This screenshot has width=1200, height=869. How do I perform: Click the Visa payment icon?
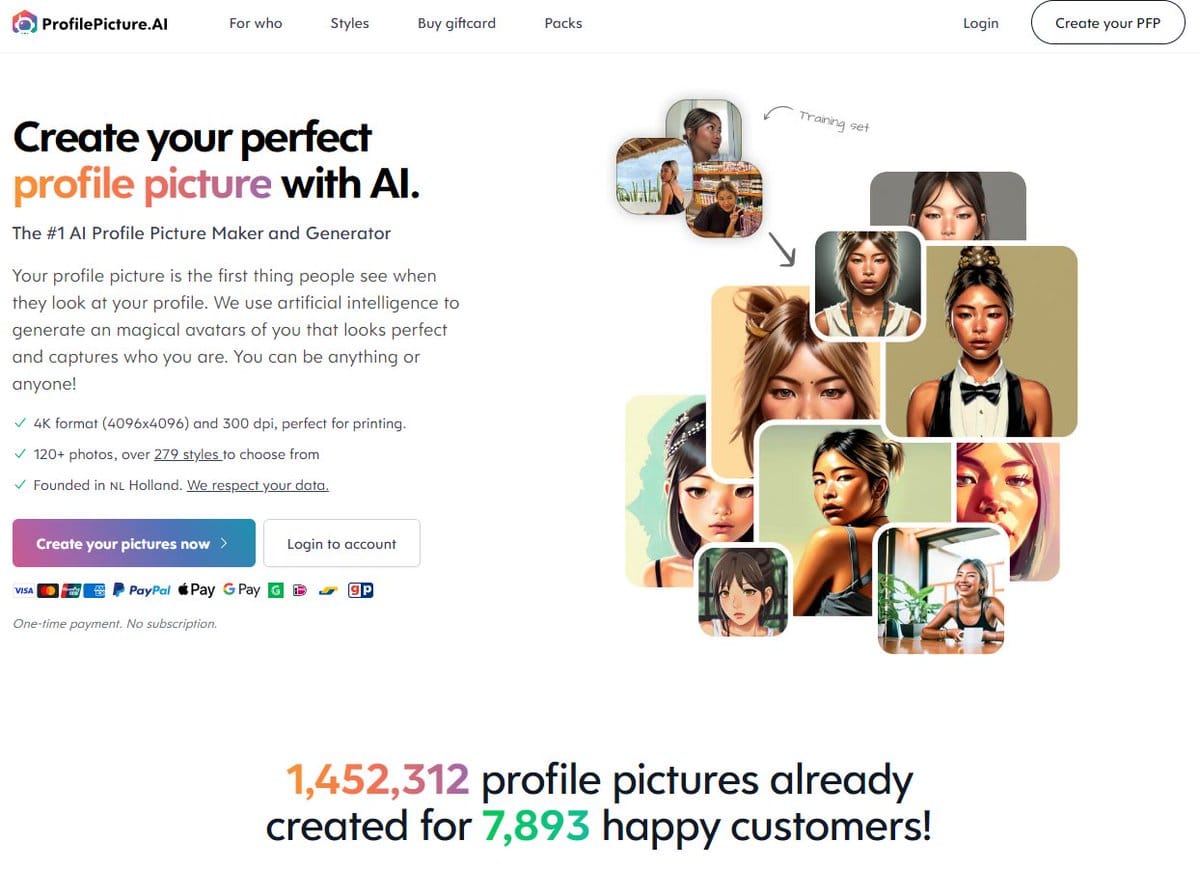point(24,591)
